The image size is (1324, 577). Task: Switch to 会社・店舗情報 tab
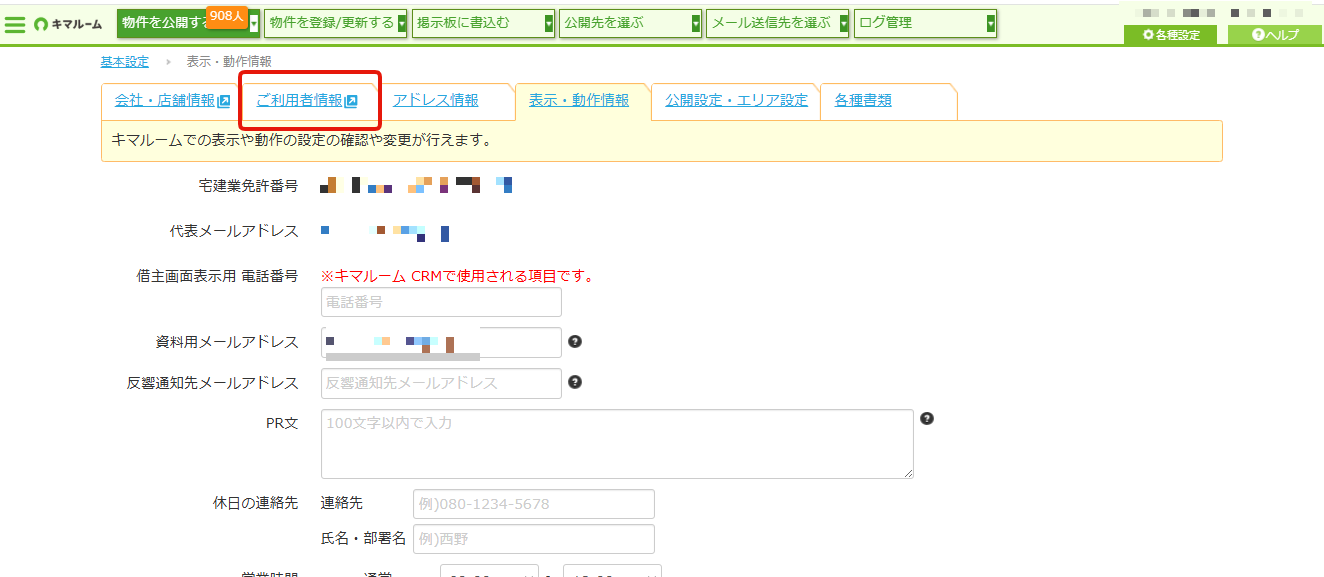coord(172,100)
